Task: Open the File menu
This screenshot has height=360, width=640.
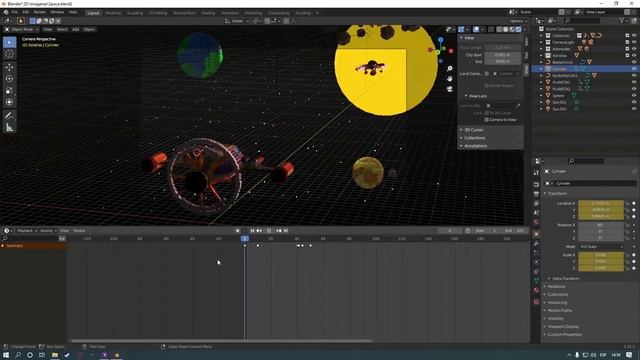Action: click(15, 12)
